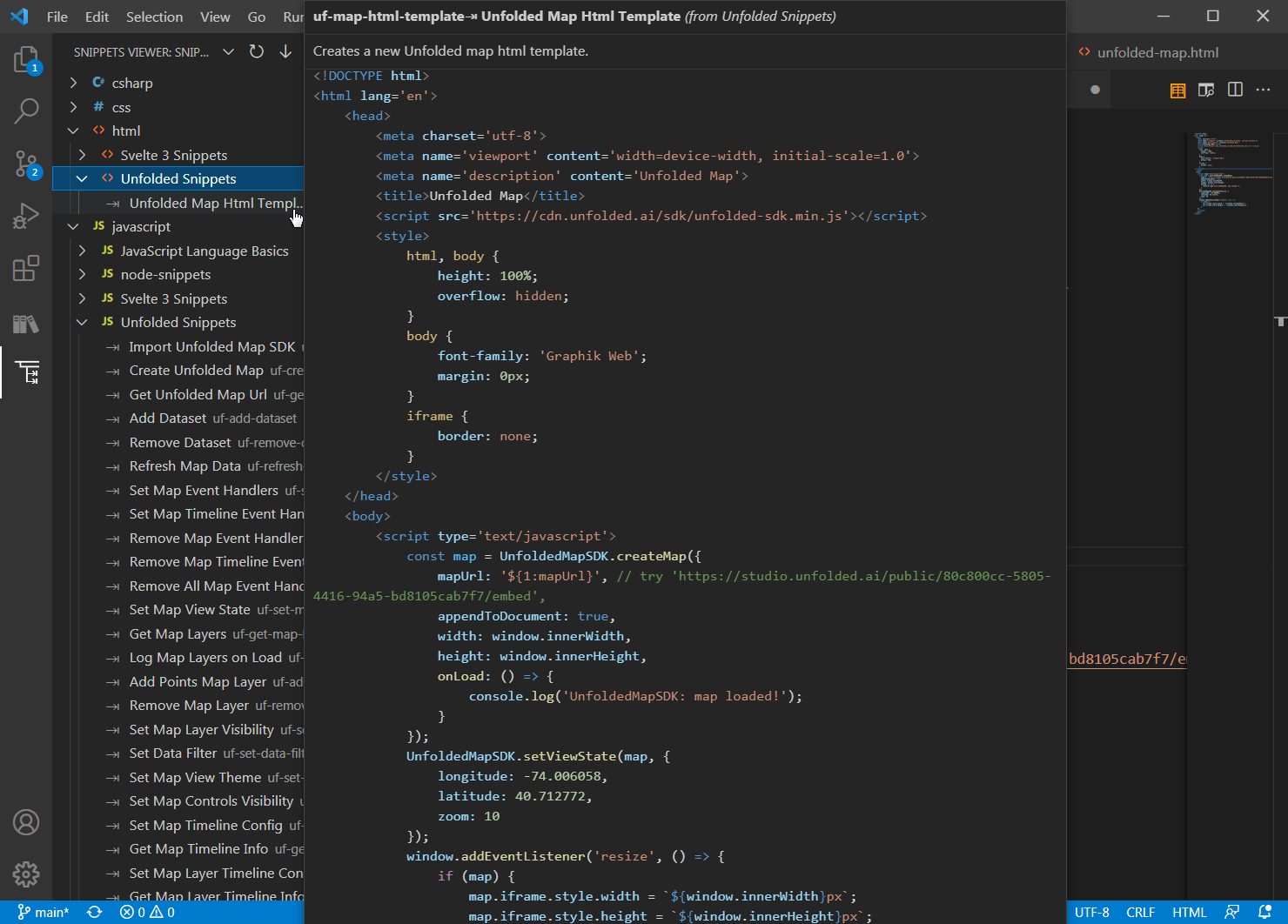Image resolution: width=1288 pixels, height=924 pixels.
Task: Open Source Control view with badge 2
Action: point(26,164)
